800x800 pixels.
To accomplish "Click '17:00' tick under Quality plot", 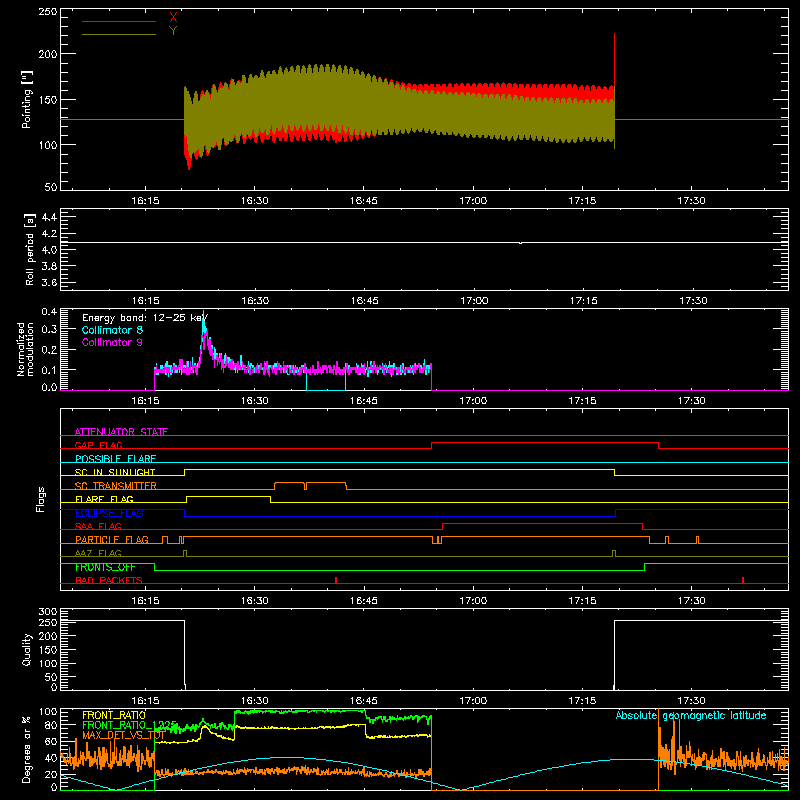I will (473, 701).
